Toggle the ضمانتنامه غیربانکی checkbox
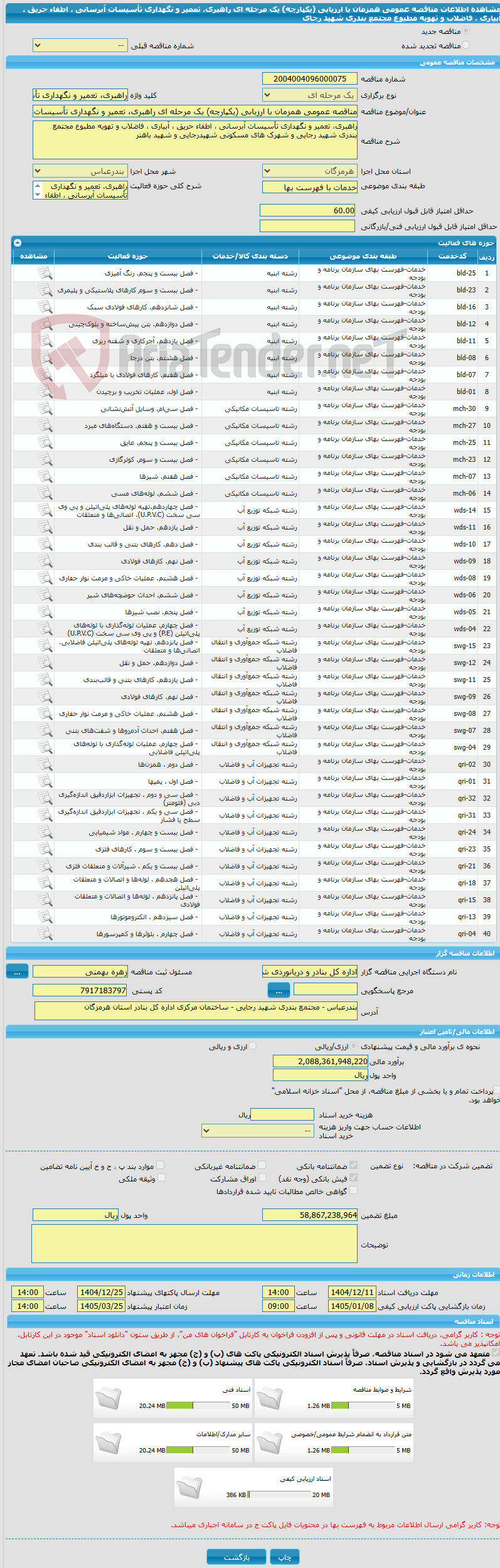This screenshot has height=1568, width=500. pyautogui.click(x=262, y=1165)
